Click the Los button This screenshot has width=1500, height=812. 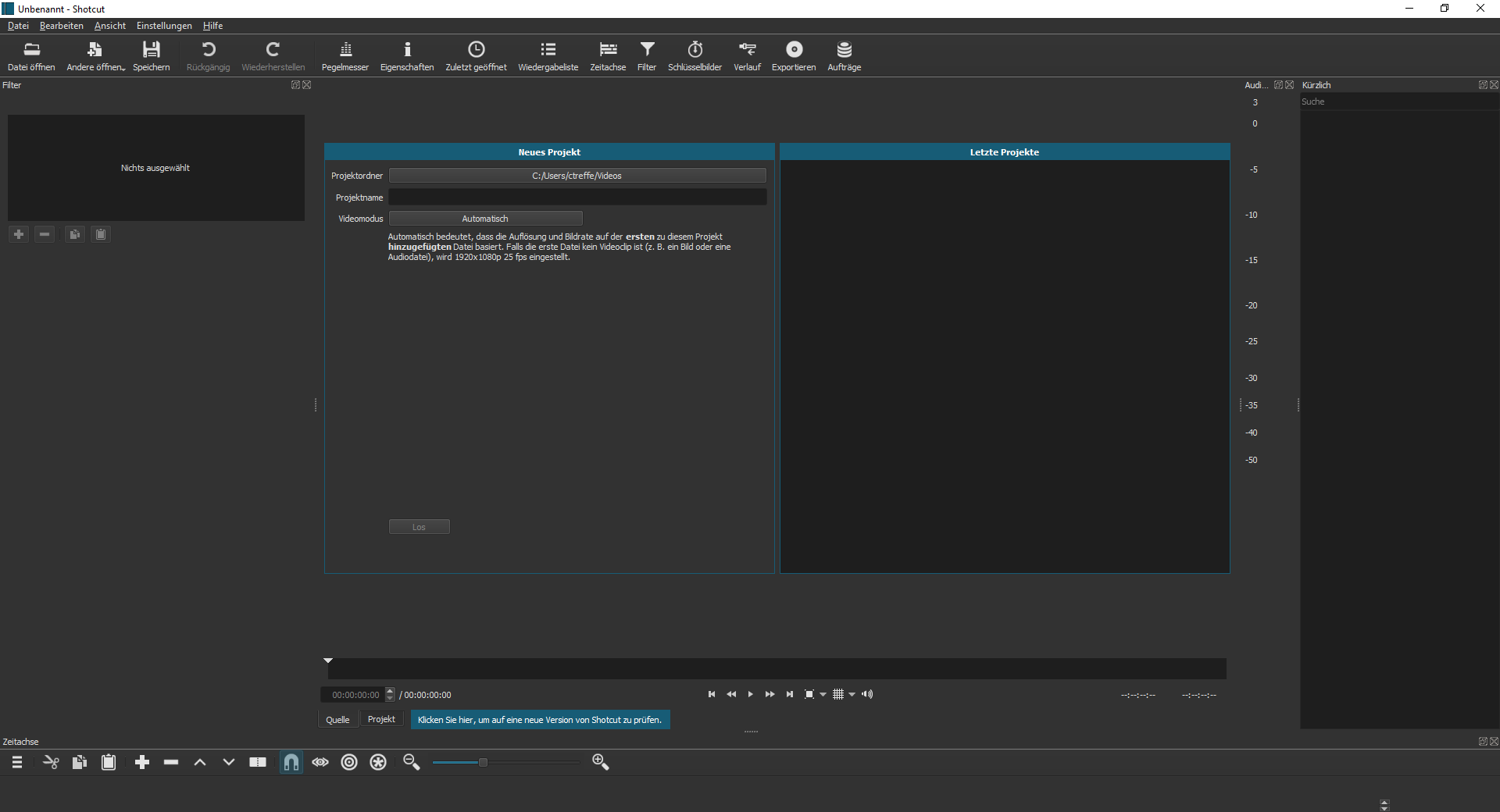point(419,527)
